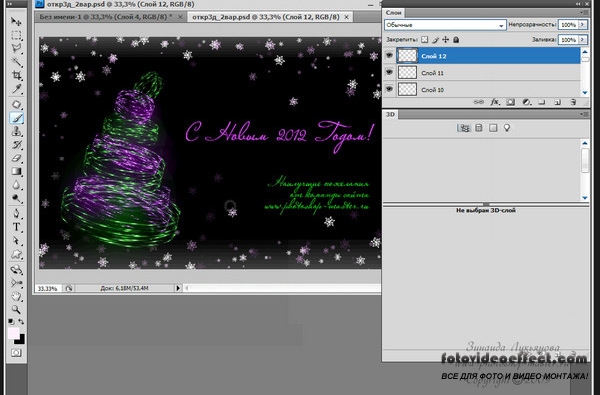Toggle visibility of Слой 11
This screenshot has height=395, width=600.
click(389, 72)
